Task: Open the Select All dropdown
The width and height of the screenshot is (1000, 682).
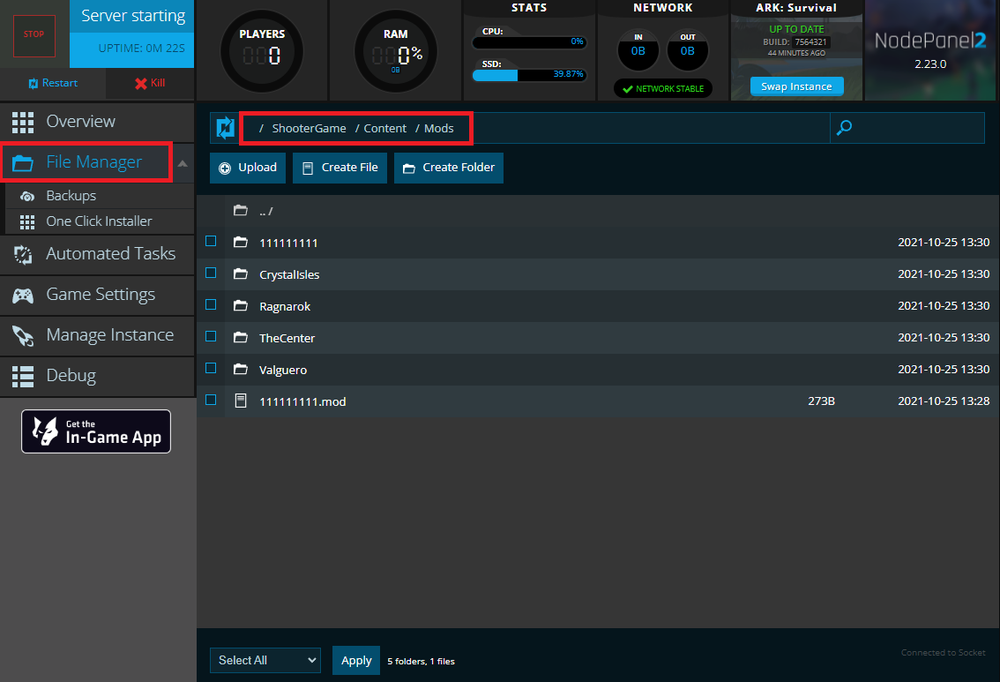Action: (x=265, y=660)
